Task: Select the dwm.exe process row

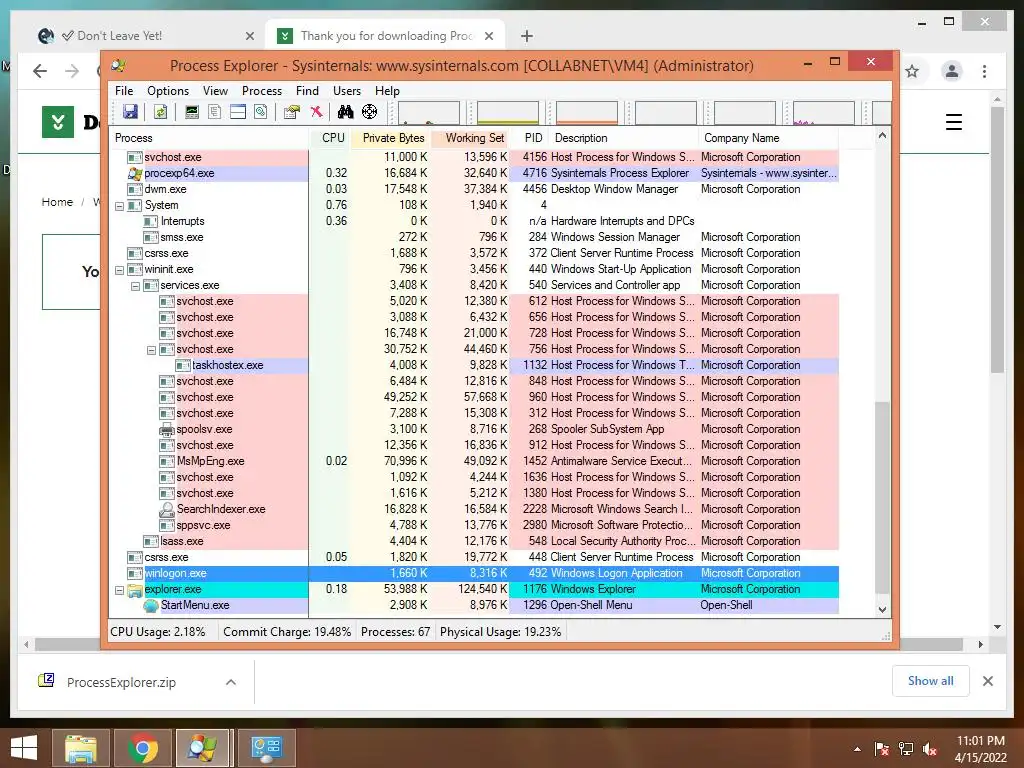Action: point(473,189)
